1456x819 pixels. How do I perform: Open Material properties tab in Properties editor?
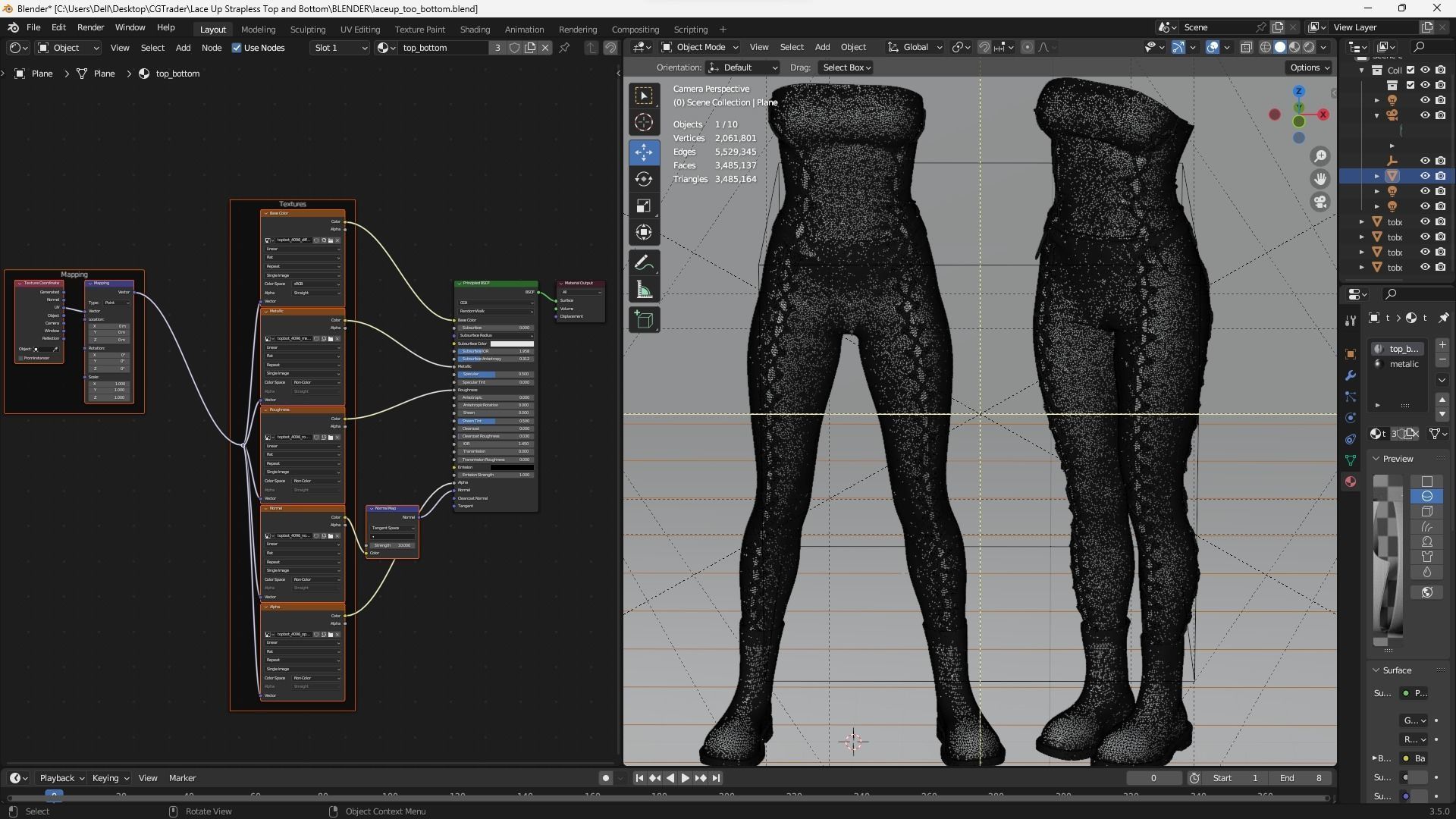point(1351,482)
